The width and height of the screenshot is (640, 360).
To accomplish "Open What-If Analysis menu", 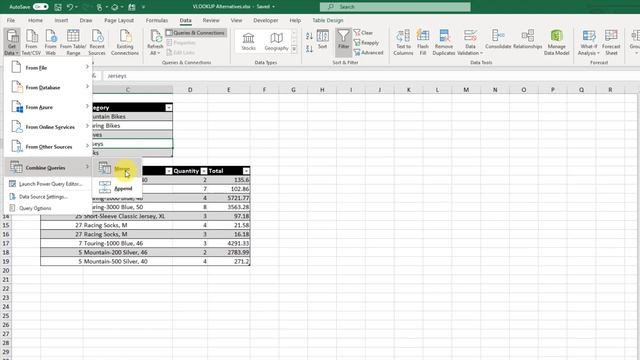I will tap(589, 42).
